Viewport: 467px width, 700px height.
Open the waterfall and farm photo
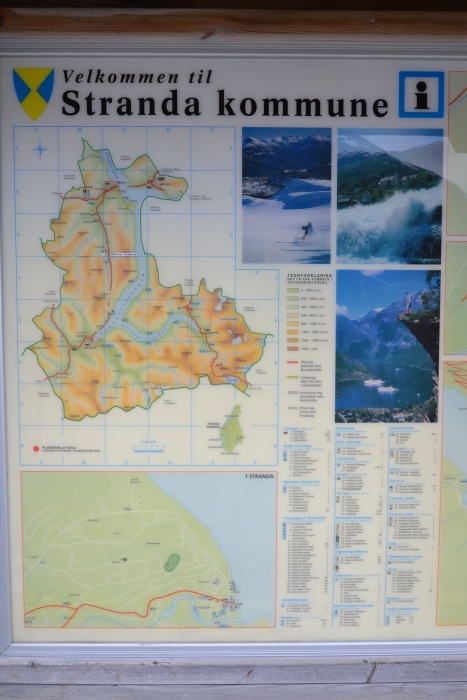[389, 196]
